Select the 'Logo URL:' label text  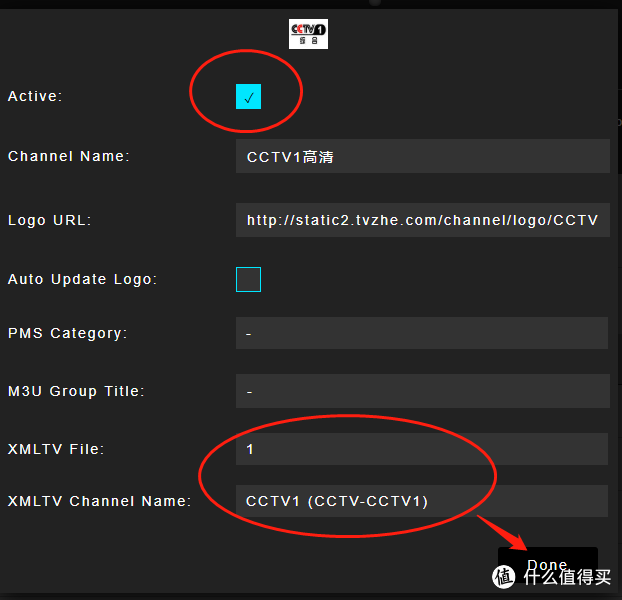pyautogui.click(x=50, y=220)
